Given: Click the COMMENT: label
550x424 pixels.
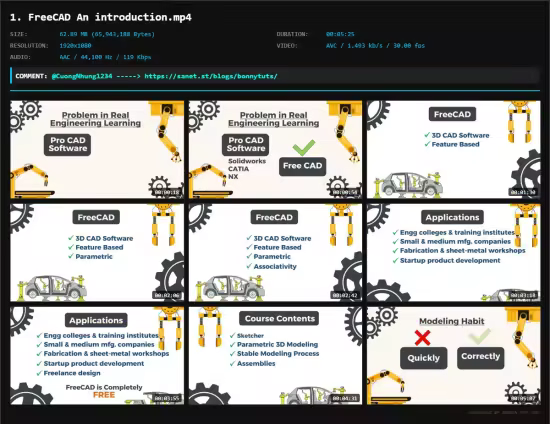Looking at the screenshot, I should [31, 76].
